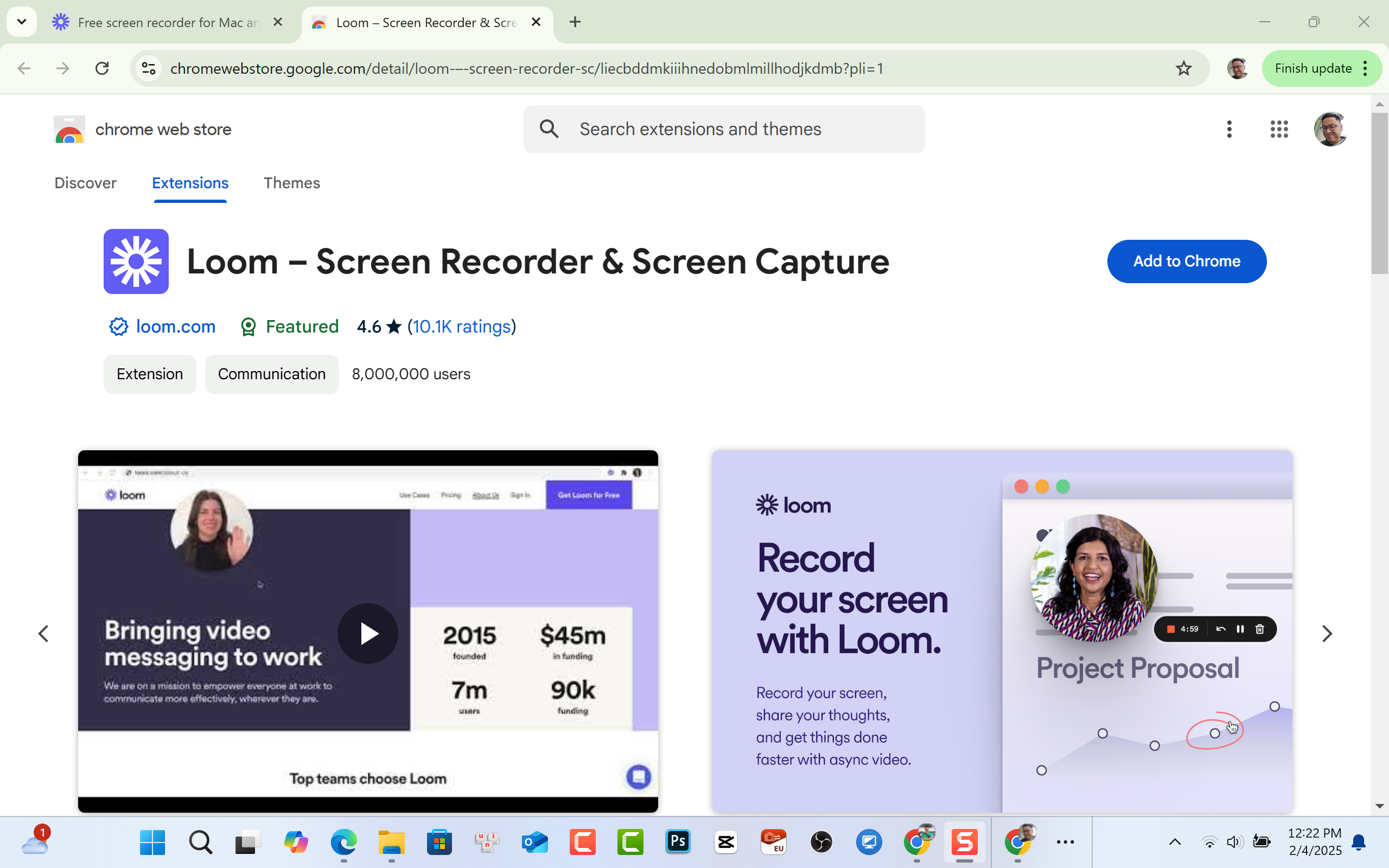This screenshot has height=868, width=1389.
Task: Open Snagit from the taskbar
Action: tap(964, 842)
